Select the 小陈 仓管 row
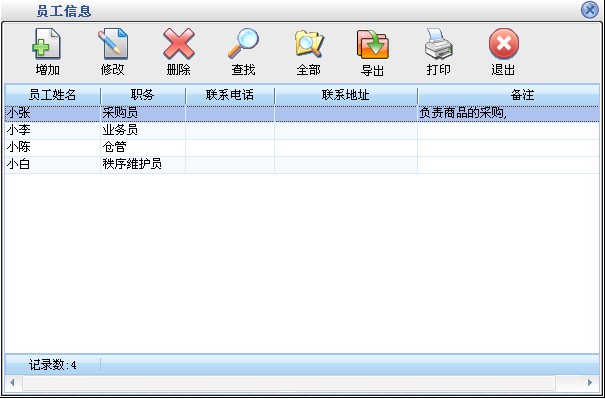This screenshot has width=605, height=399. (302, 148)
